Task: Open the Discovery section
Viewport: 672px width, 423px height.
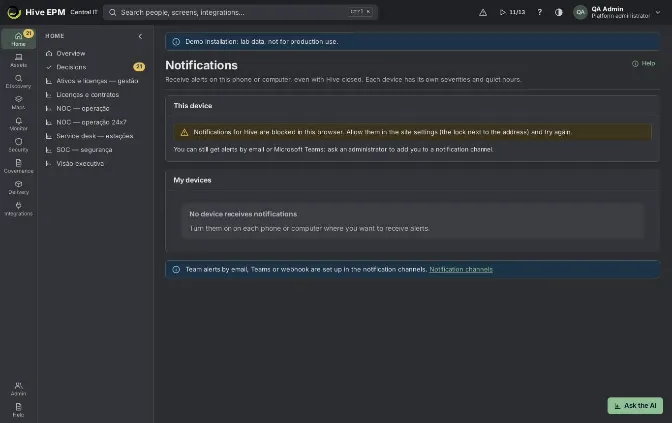Action: pyautogui.click(x=18, y=81)
